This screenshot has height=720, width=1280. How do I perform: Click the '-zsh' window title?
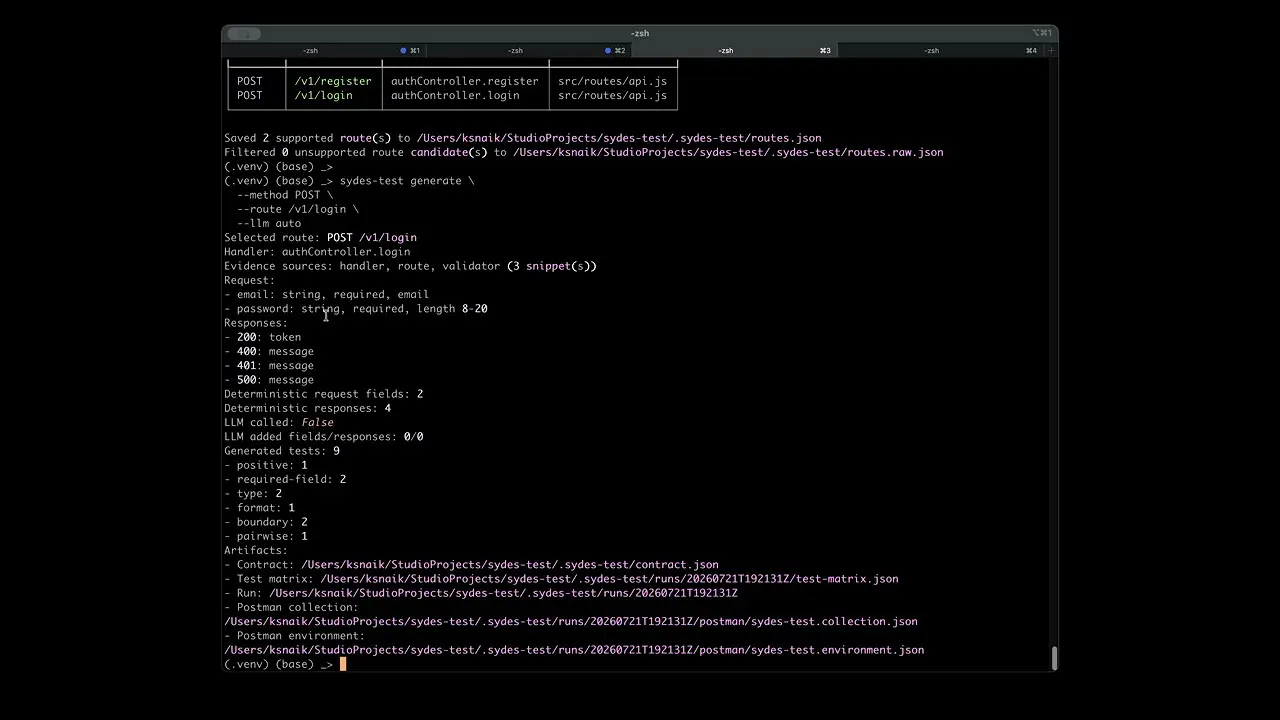tap(640, 33)
